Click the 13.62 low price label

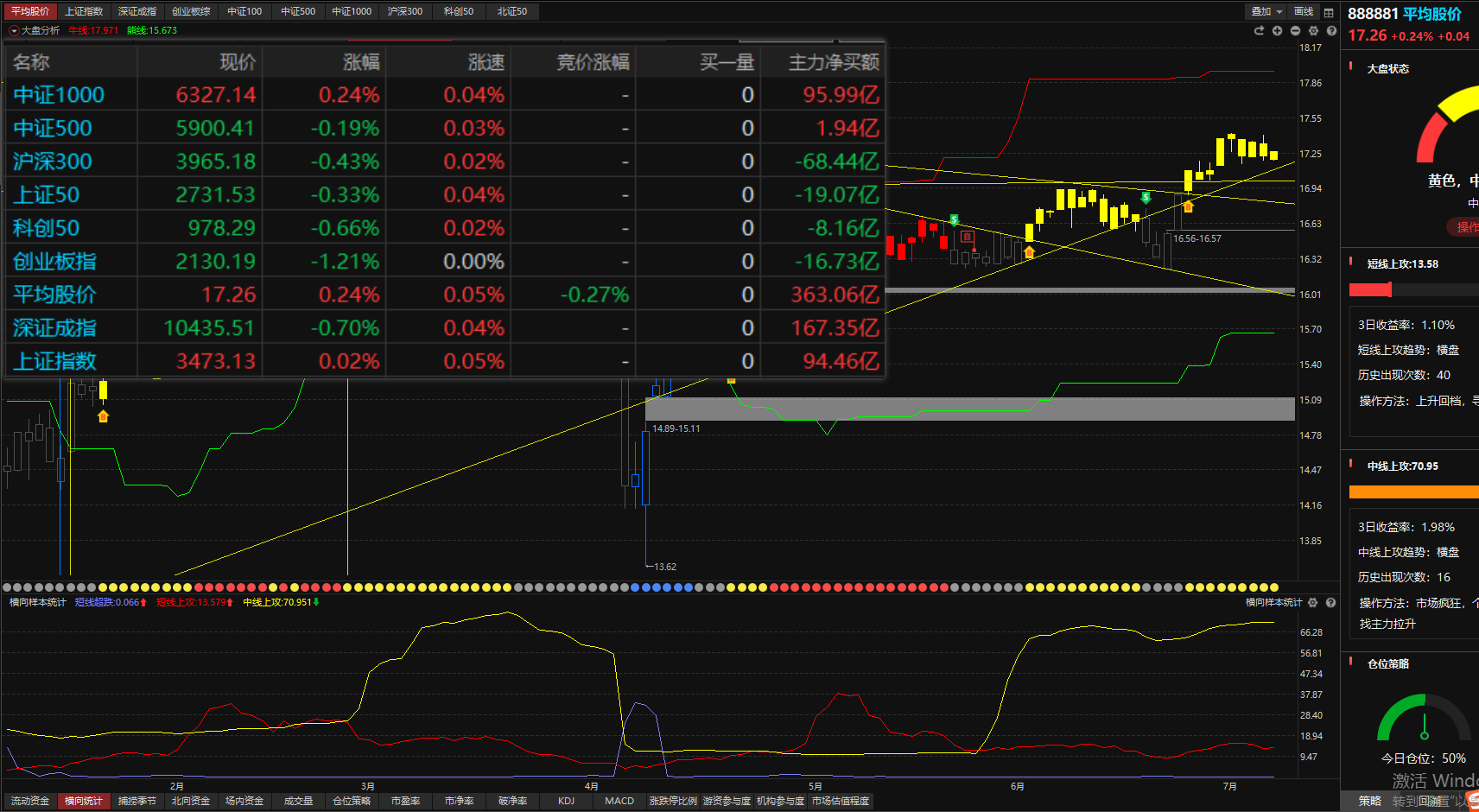tap(665, 567)
